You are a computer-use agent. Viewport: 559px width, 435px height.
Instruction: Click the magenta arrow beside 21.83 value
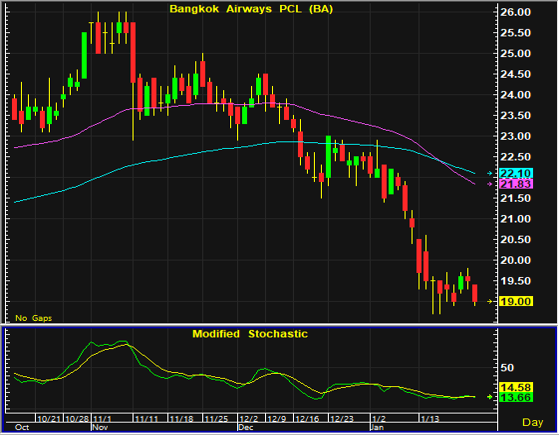click(490, 184)
